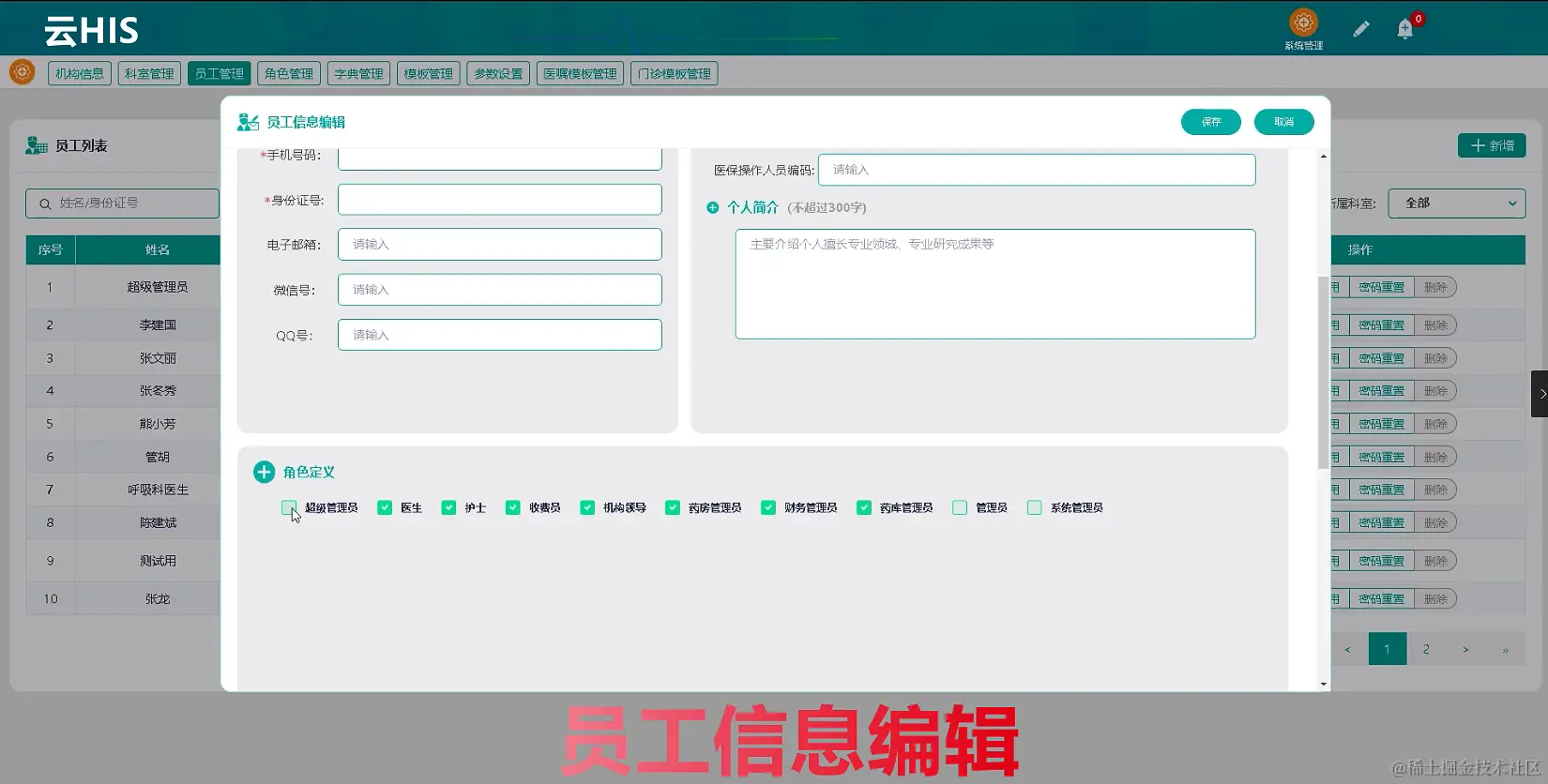Click the 员工信息编辑 dialog title icon
The height and width of the screenshot is (784, 1548).
tap(248, 122)
